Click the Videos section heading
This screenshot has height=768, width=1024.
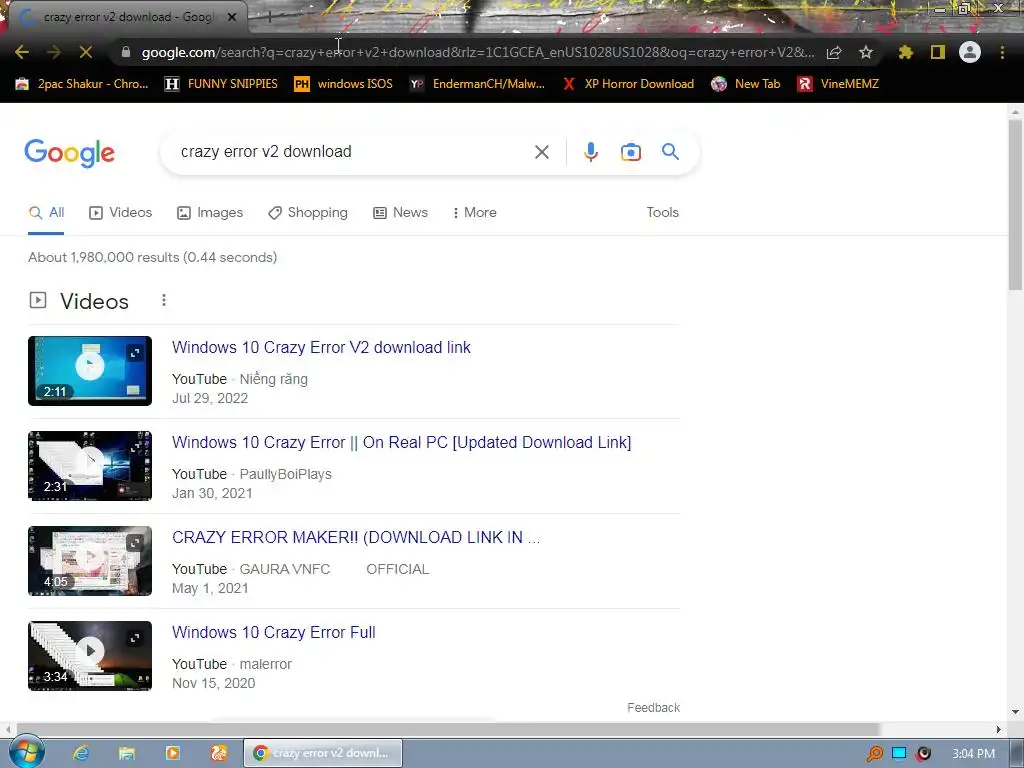[x=94, y=302]
